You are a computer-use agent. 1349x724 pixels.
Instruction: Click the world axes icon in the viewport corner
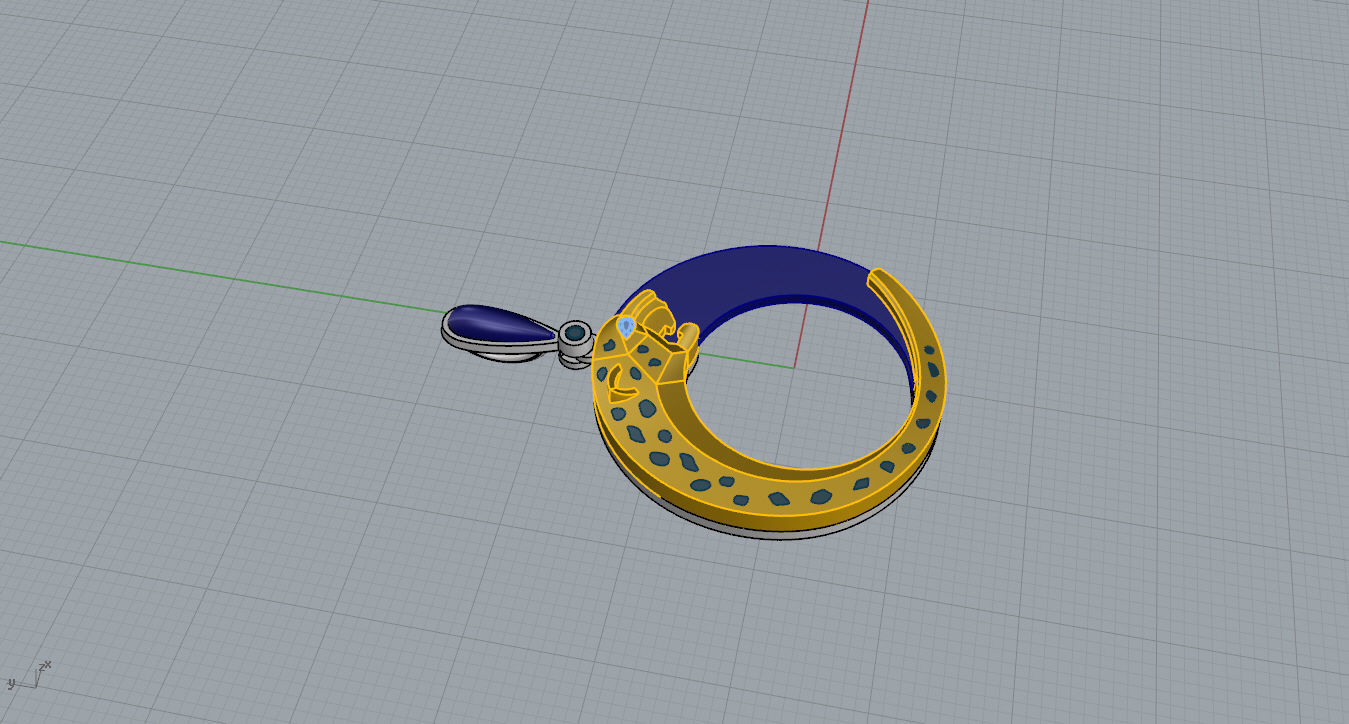pyautogui.click(x=29, y=675)
